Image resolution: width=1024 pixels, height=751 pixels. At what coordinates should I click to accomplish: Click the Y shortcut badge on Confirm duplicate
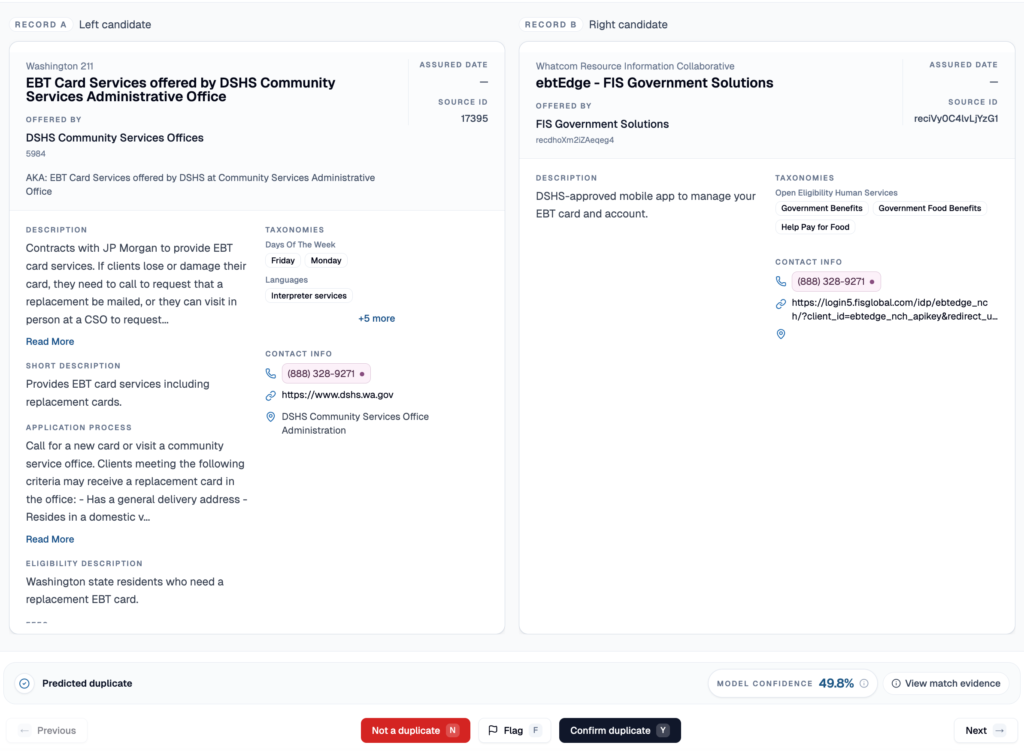tap(663, 730)
